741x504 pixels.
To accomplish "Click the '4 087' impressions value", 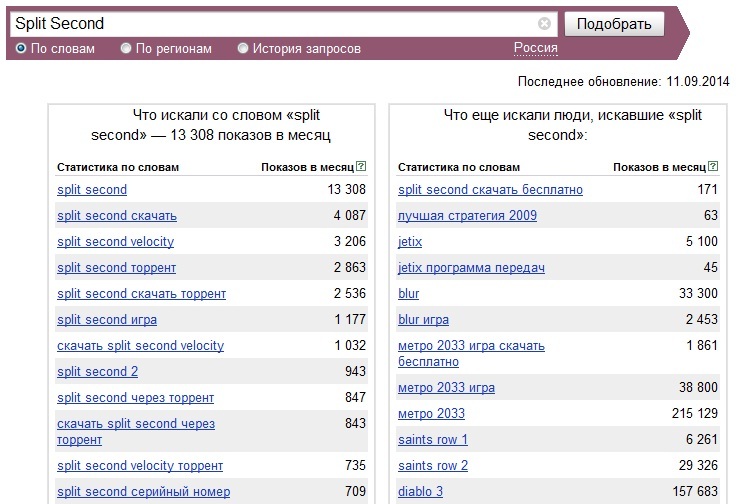I will pyautogui.click(x=350, y=216).
